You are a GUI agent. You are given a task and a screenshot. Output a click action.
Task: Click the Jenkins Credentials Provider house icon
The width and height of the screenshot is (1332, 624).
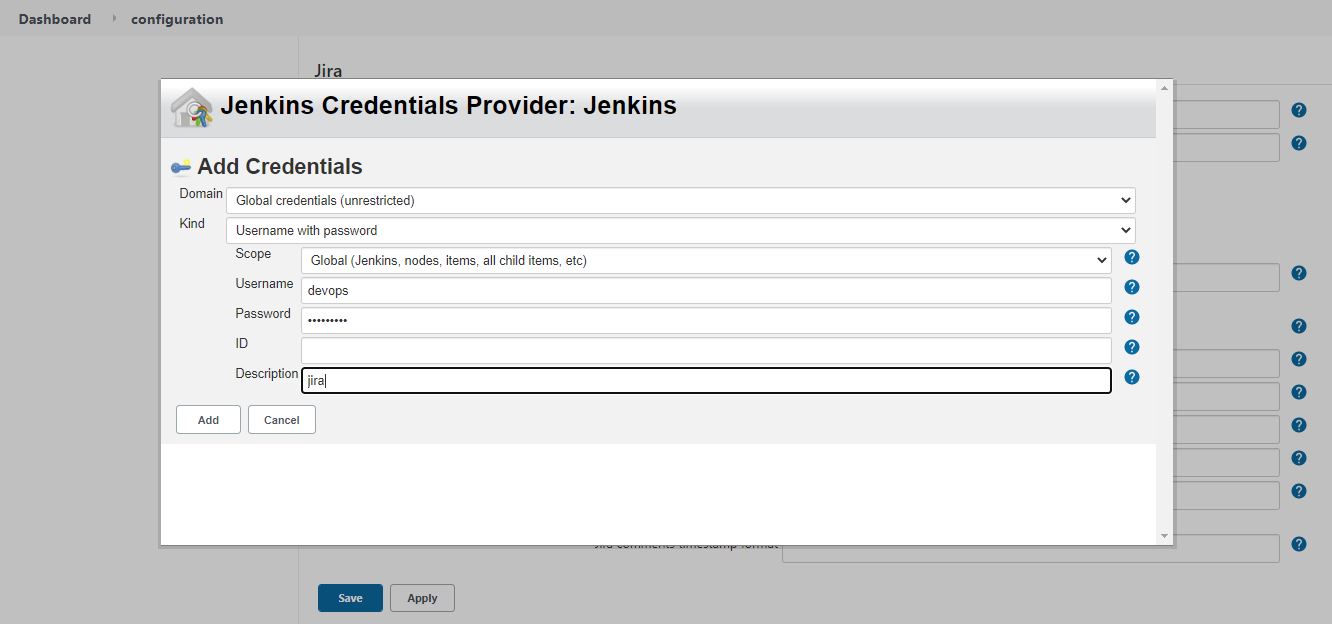point(191,107)
